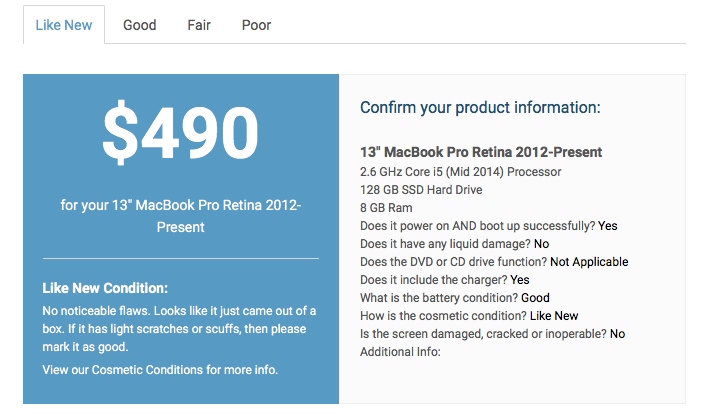Image resolution: width=703 pixels, height=420 pixels.
Task: Click the Like New Condition heading
Action: pos(105,288)
